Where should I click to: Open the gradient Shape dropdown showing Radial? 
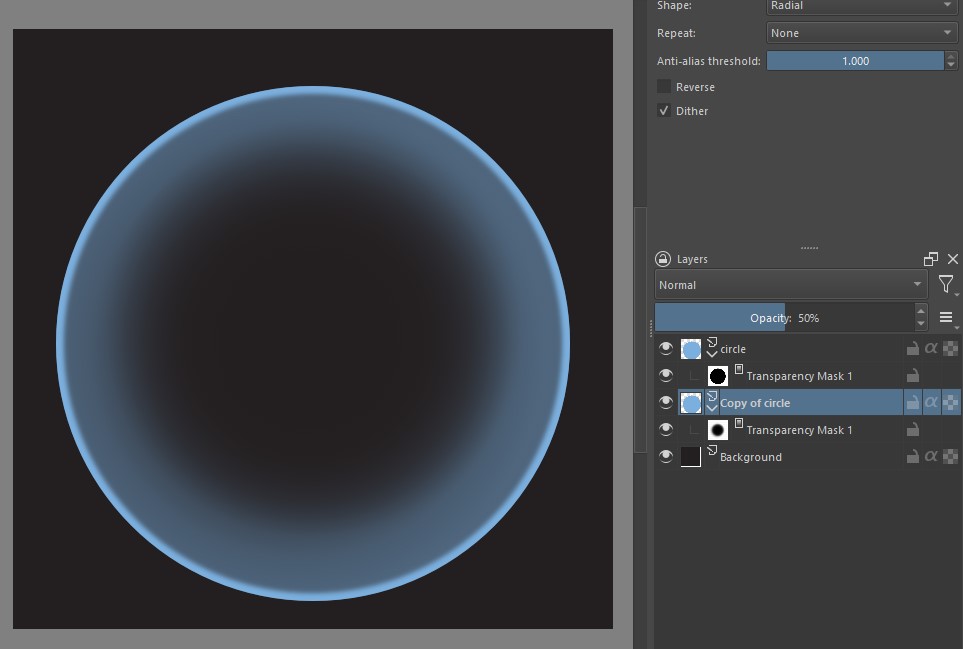861,6
